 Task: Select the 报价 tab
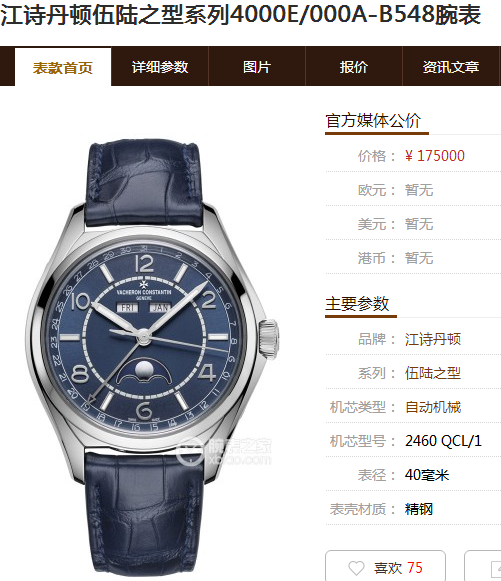pos(354,67)
